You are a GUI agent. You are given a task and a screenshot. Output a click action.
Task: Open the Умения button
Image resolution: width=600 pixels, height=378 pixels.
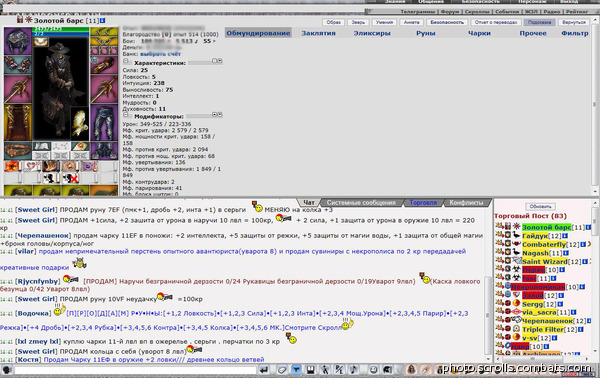(x=384, y=22)
